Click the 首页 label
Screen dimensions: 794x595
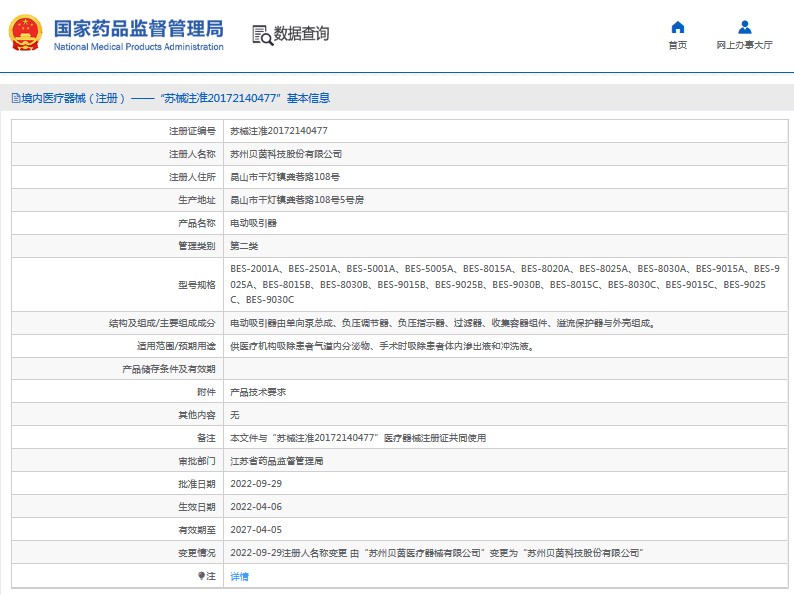[x=678, y=45]
